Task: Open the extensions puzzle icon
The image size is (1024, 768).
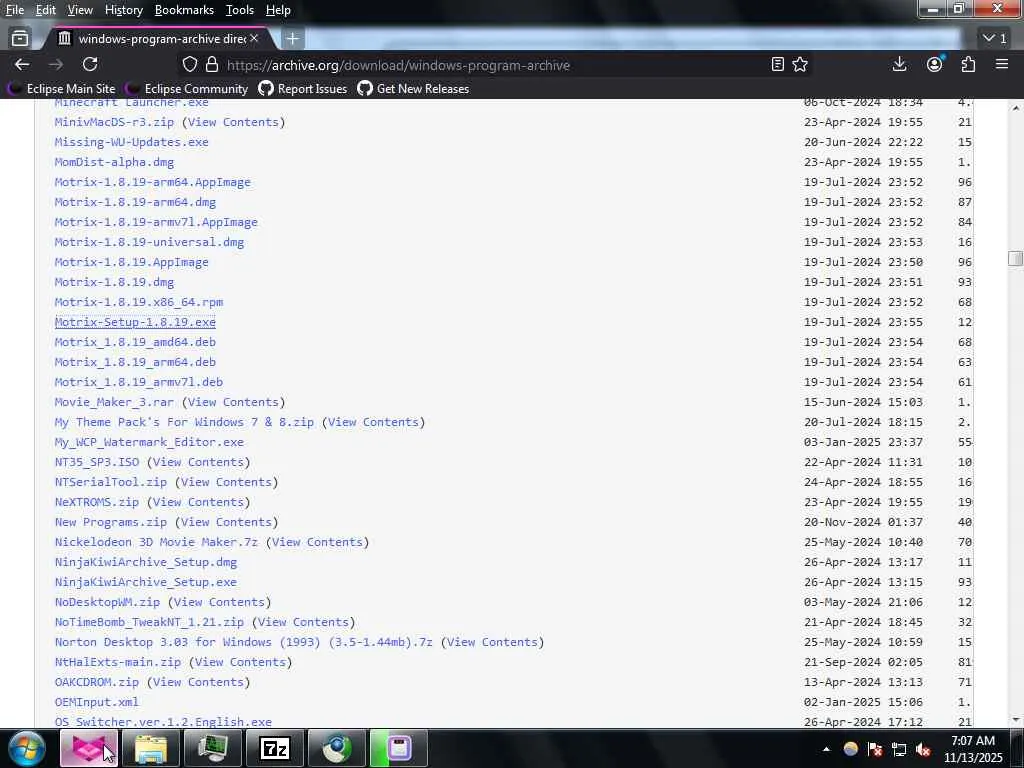Action: point(968,64)
